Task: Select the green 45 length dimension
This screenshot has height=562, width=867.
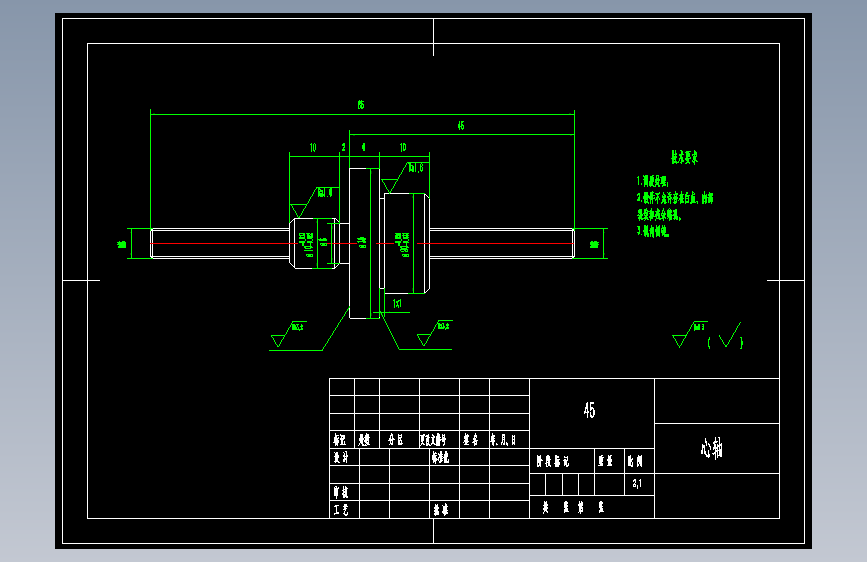Action: coord(461,126)
